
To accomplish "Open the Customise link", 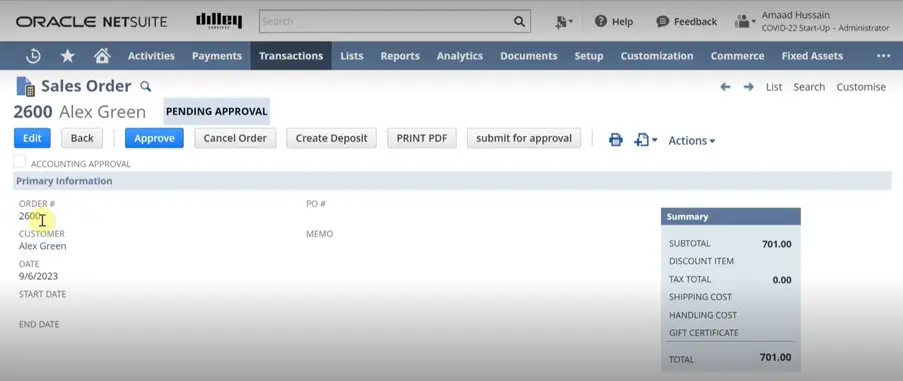I will tap(861, 87).
